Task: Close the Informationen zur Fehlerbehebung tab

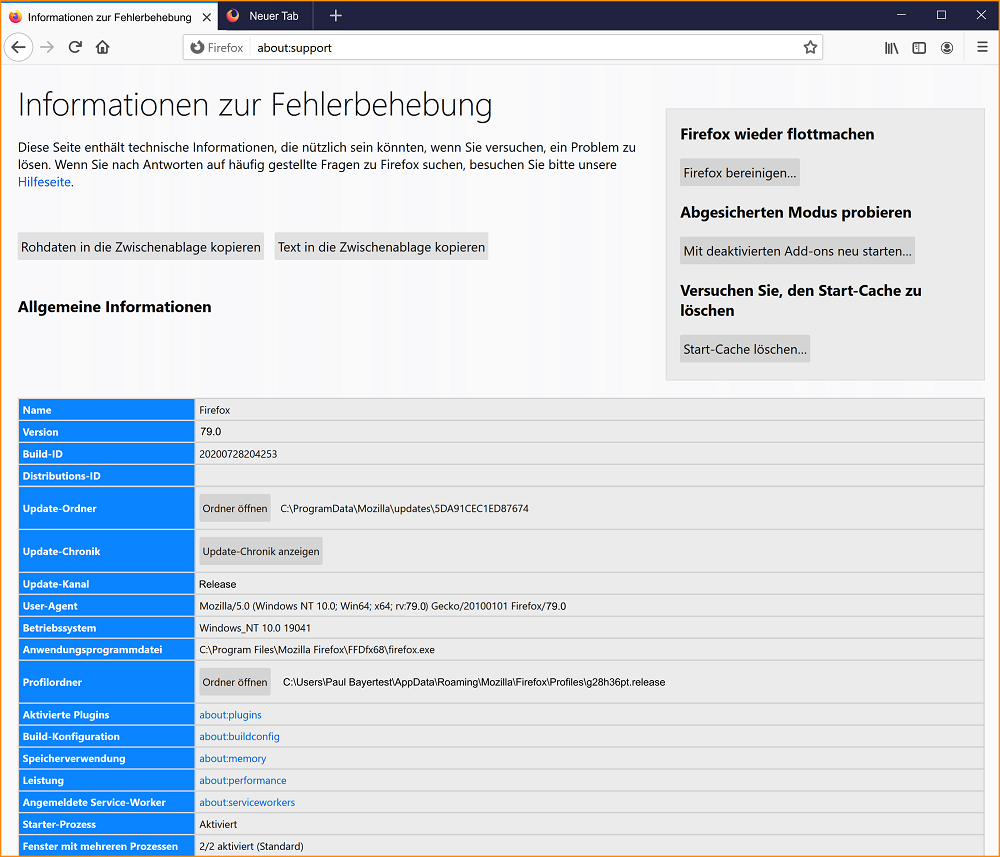Action: [206, 17]
